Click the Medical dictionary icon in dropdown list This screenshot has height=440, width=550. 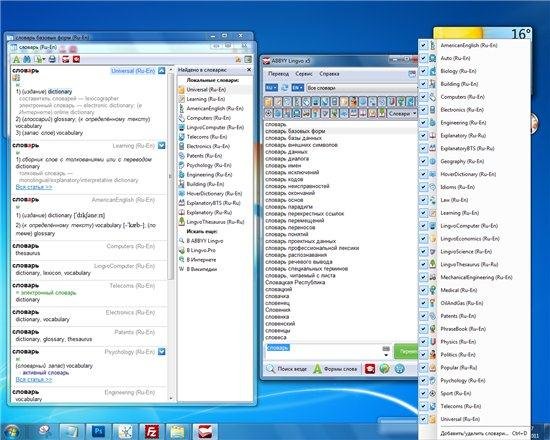(433, 290)
